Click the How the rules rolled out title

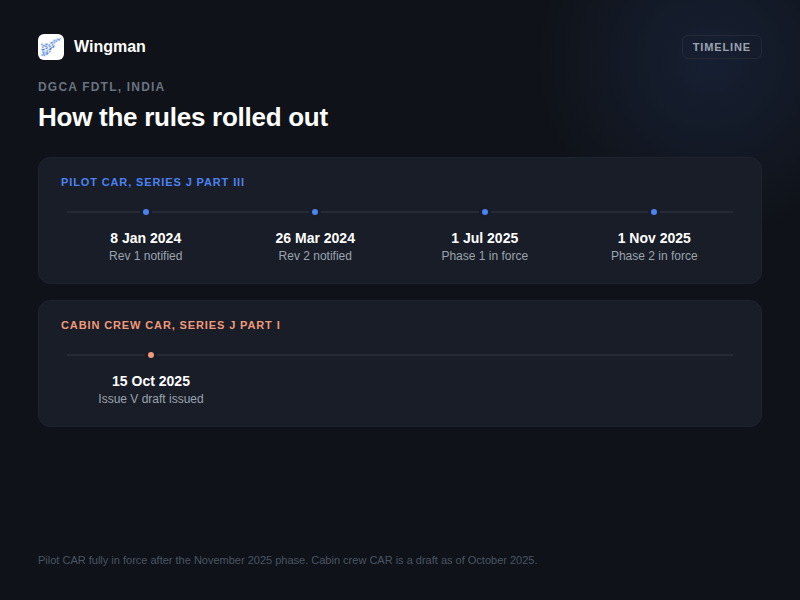[183, 117]
